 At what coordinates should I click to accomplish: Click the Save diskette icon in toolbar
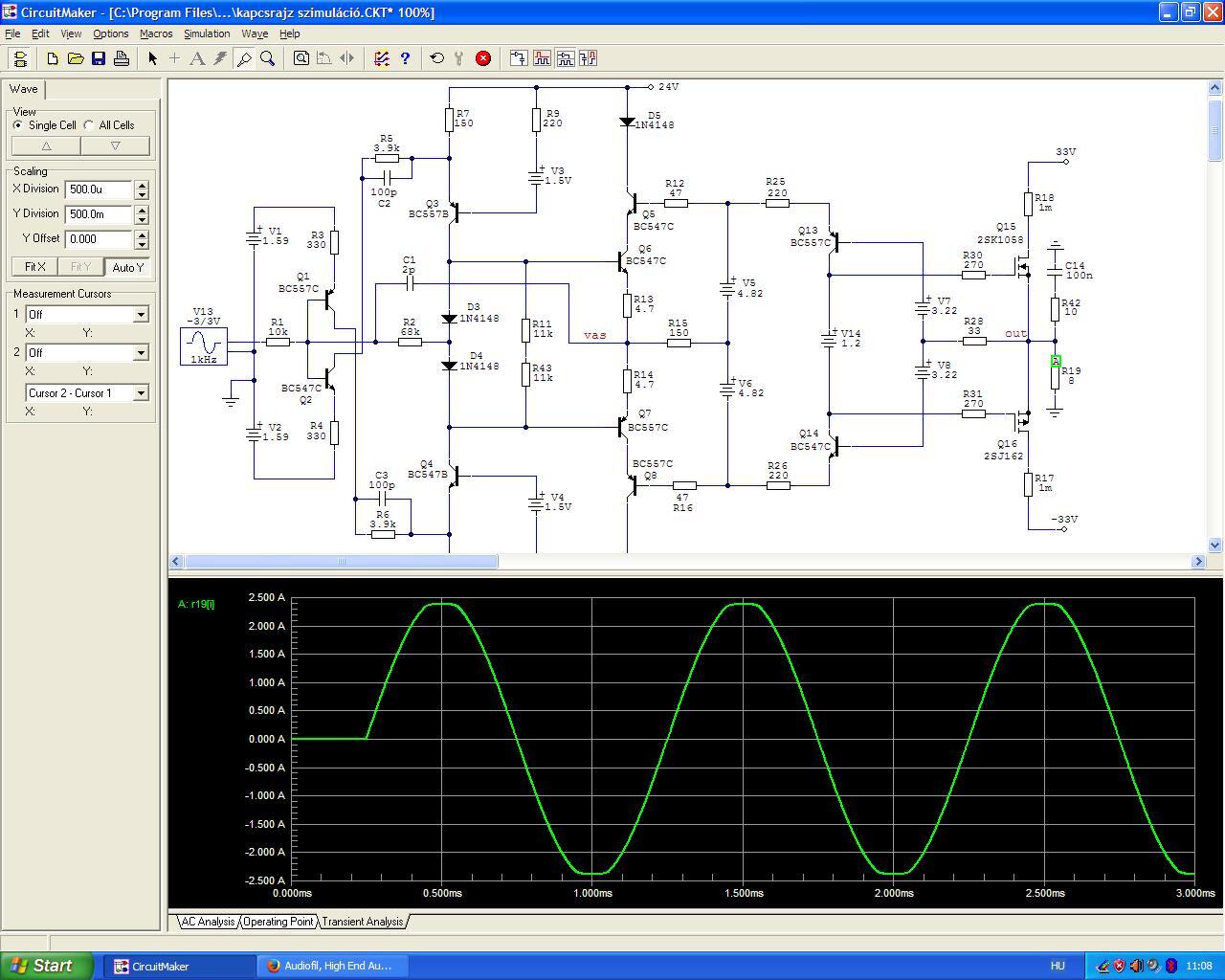pos(99,58)
